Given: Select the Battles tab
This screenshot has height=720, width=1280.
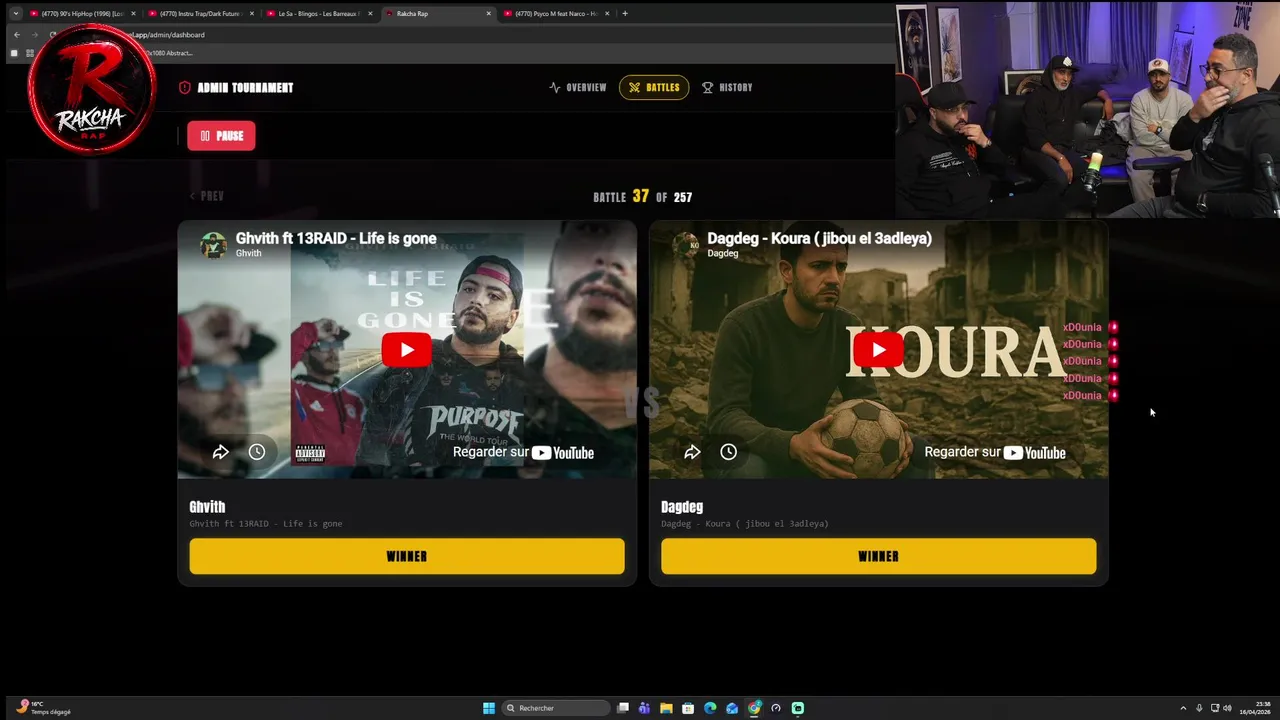Looking at the screenshot, I should (x=654, y=87).
